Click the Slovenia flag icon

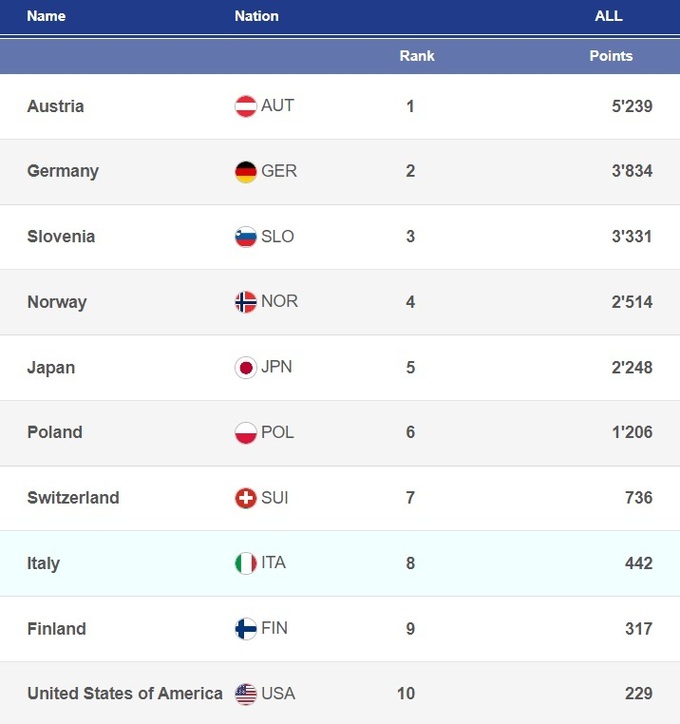245,237
